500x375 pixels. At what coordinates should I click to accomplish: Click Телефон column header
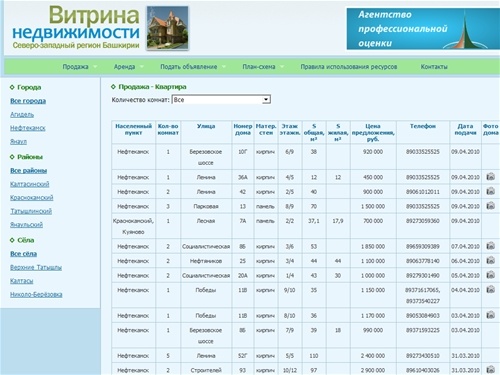(x=423, y=126)
